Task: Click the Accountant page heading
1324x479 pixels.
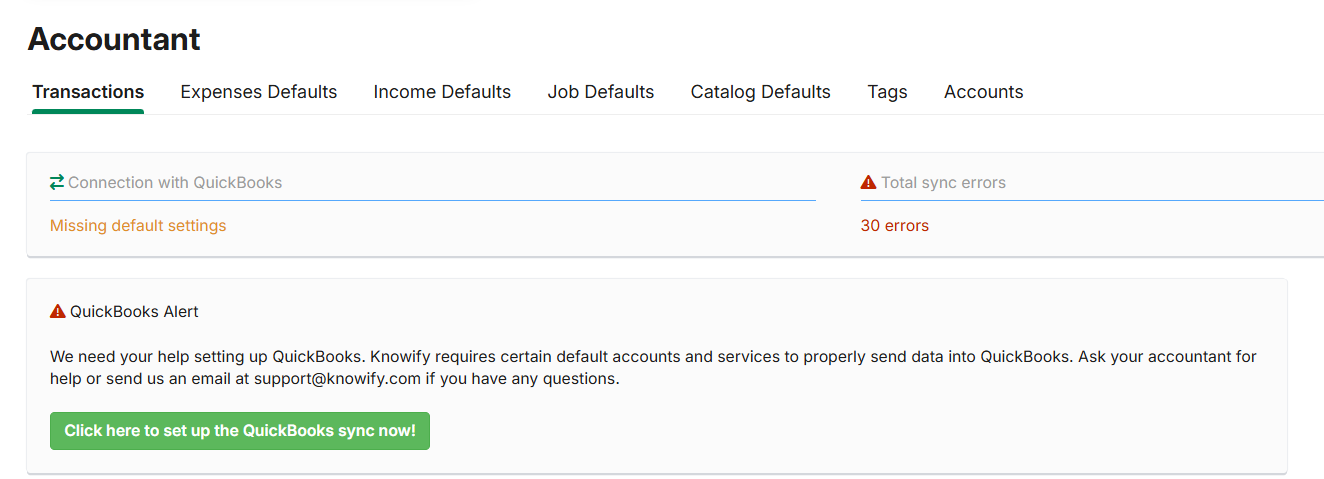Action: point(114,39)
